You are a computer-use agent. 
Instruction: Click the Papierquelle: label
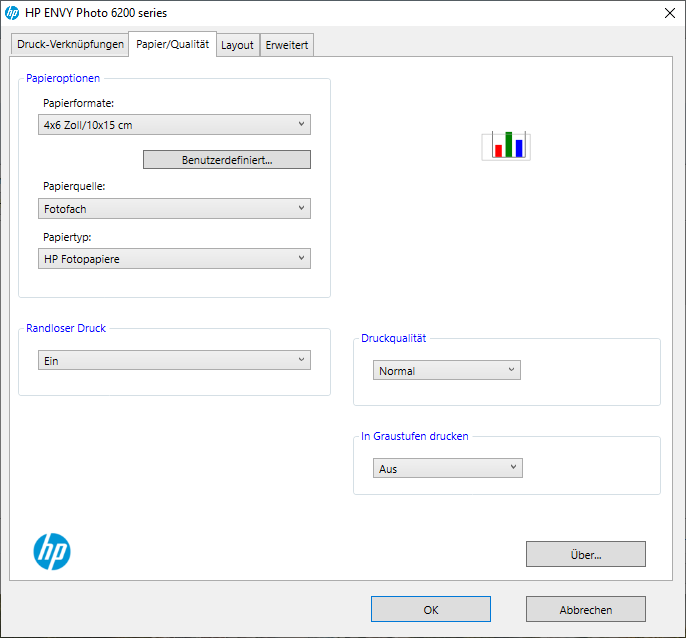74,186
